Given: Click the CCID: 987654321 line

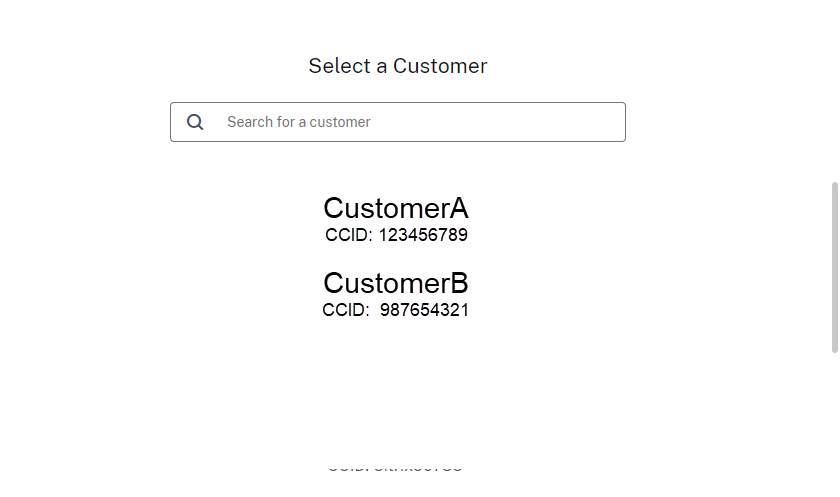Looking at the screenshot, I should pos(396,310).
